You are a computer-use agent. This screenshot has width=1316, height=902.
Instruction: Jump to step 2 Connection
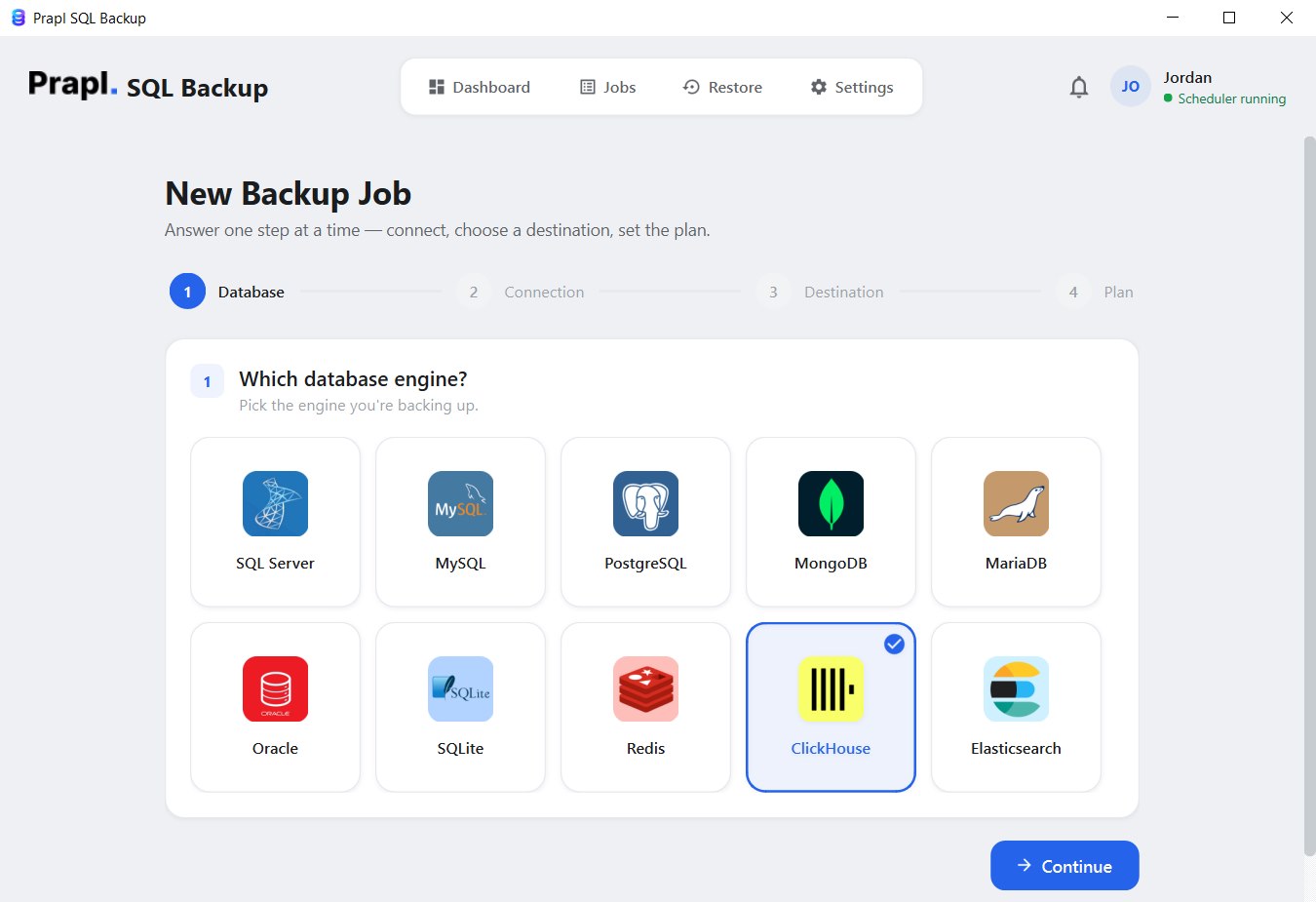[521, 292]
